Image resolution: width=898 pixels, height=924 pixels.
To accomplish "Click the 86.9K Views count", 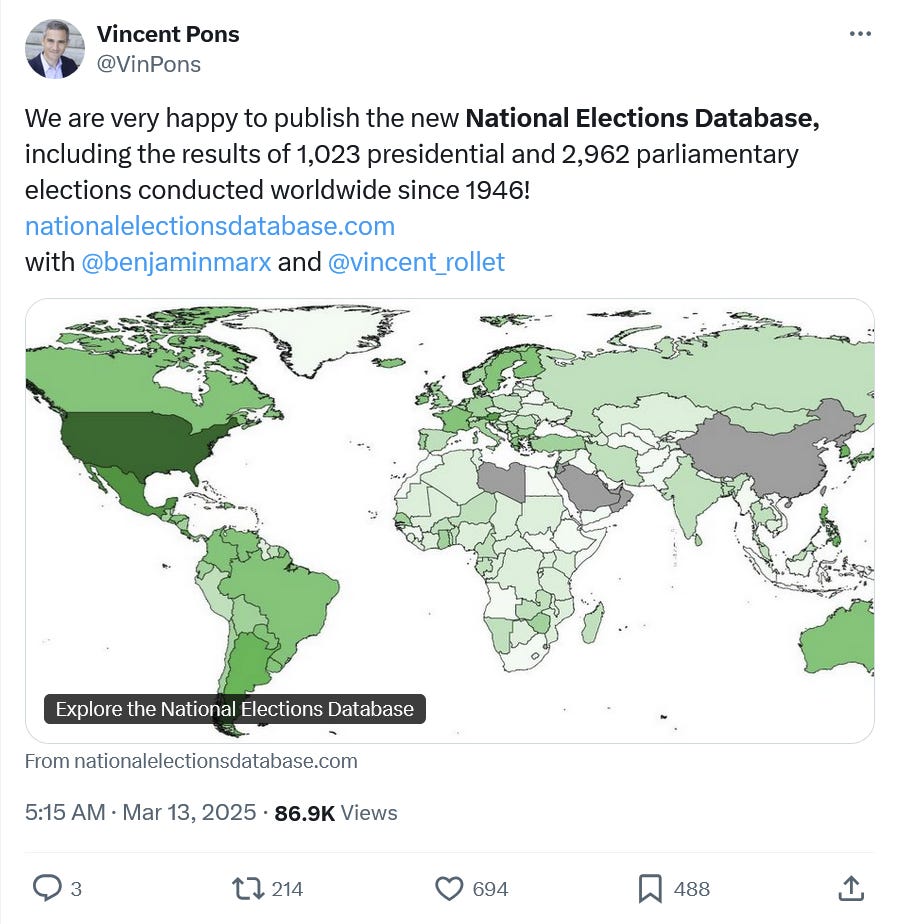I will click(336, 813).
